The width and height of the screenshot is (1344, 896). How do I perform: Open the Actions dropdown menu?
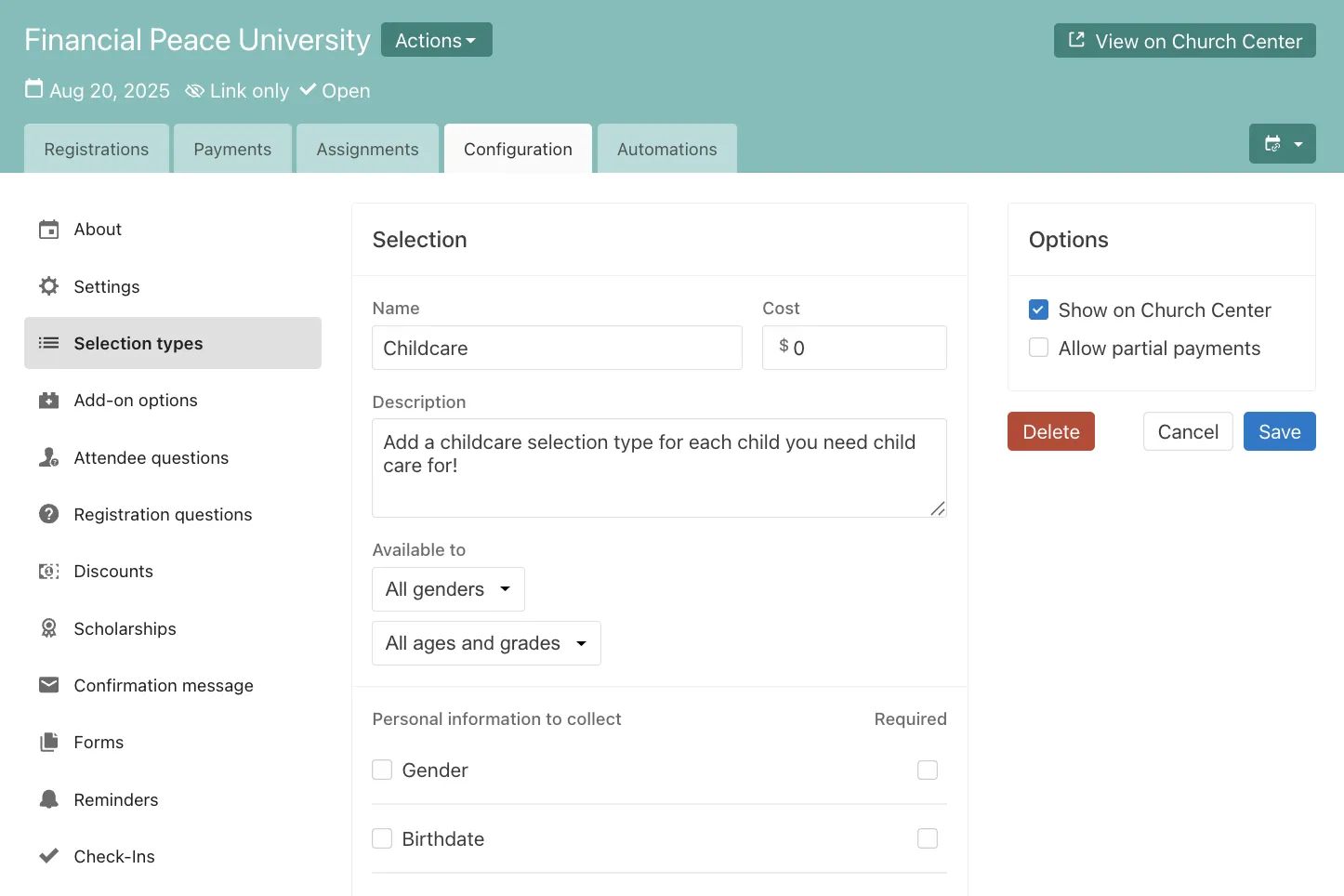pyautogui.click(x=436, y=40)
